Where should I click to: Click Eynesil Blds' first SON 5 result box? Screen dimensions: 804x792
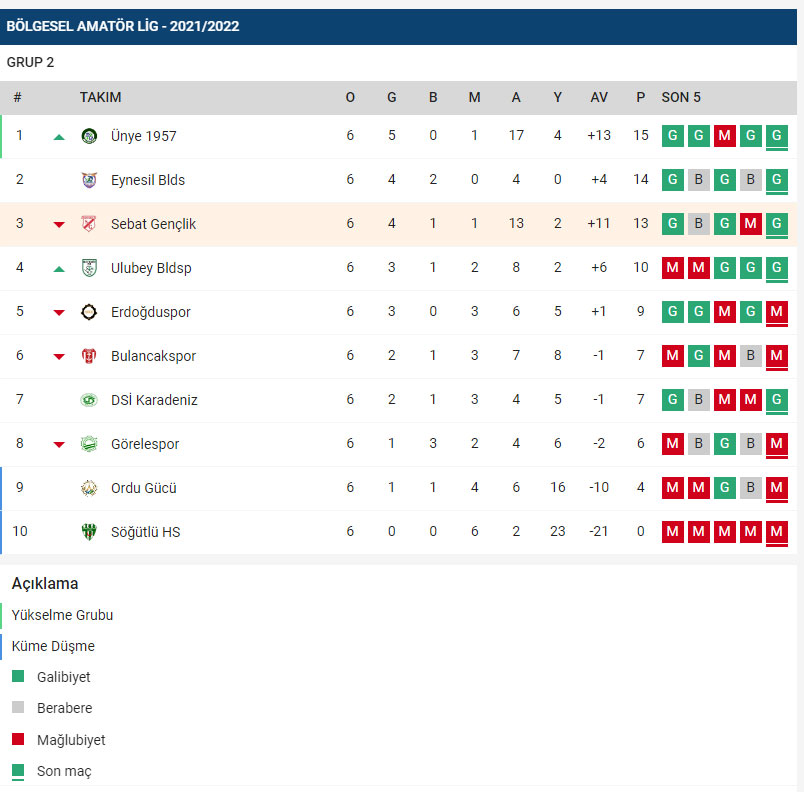pos(673,180)
